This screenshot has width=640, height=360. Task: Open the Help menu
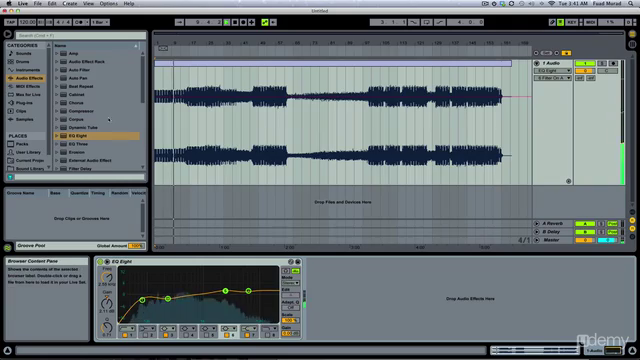[x=129, y=4]
